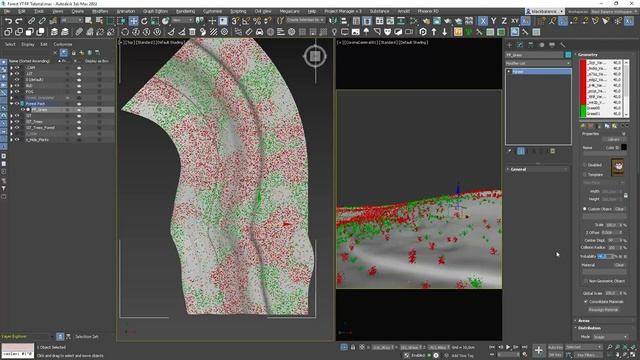Click the trash can delete icon
The width and height of the screenshot is (640, 360).
click(192, 32)
